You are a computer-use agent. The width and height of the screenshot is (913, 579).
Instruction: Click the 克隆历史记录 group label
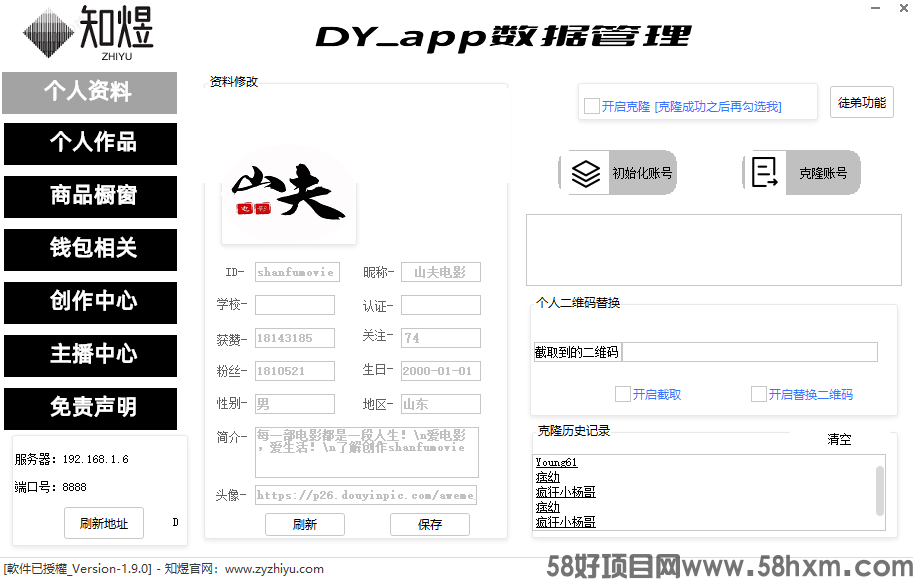pyautogui.click(x=574, y=430)
